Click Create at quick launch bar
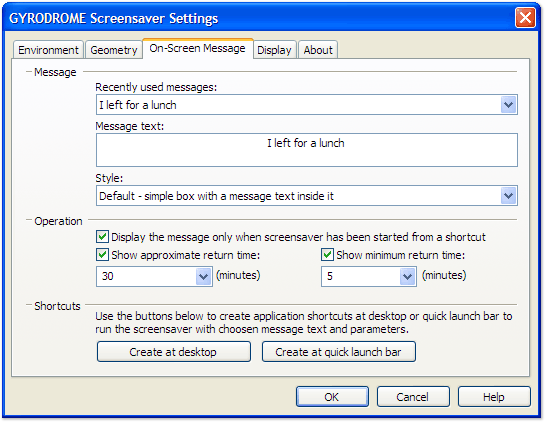This screenshot has width=545, height=422. (x=339, y=352)
